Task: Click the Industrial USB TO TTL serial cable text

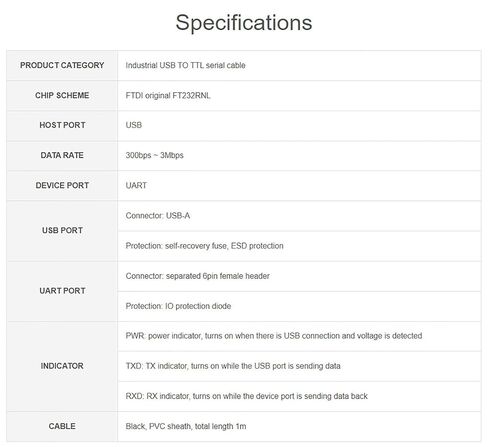Action: pyautogui.click(x=185, y=65)
